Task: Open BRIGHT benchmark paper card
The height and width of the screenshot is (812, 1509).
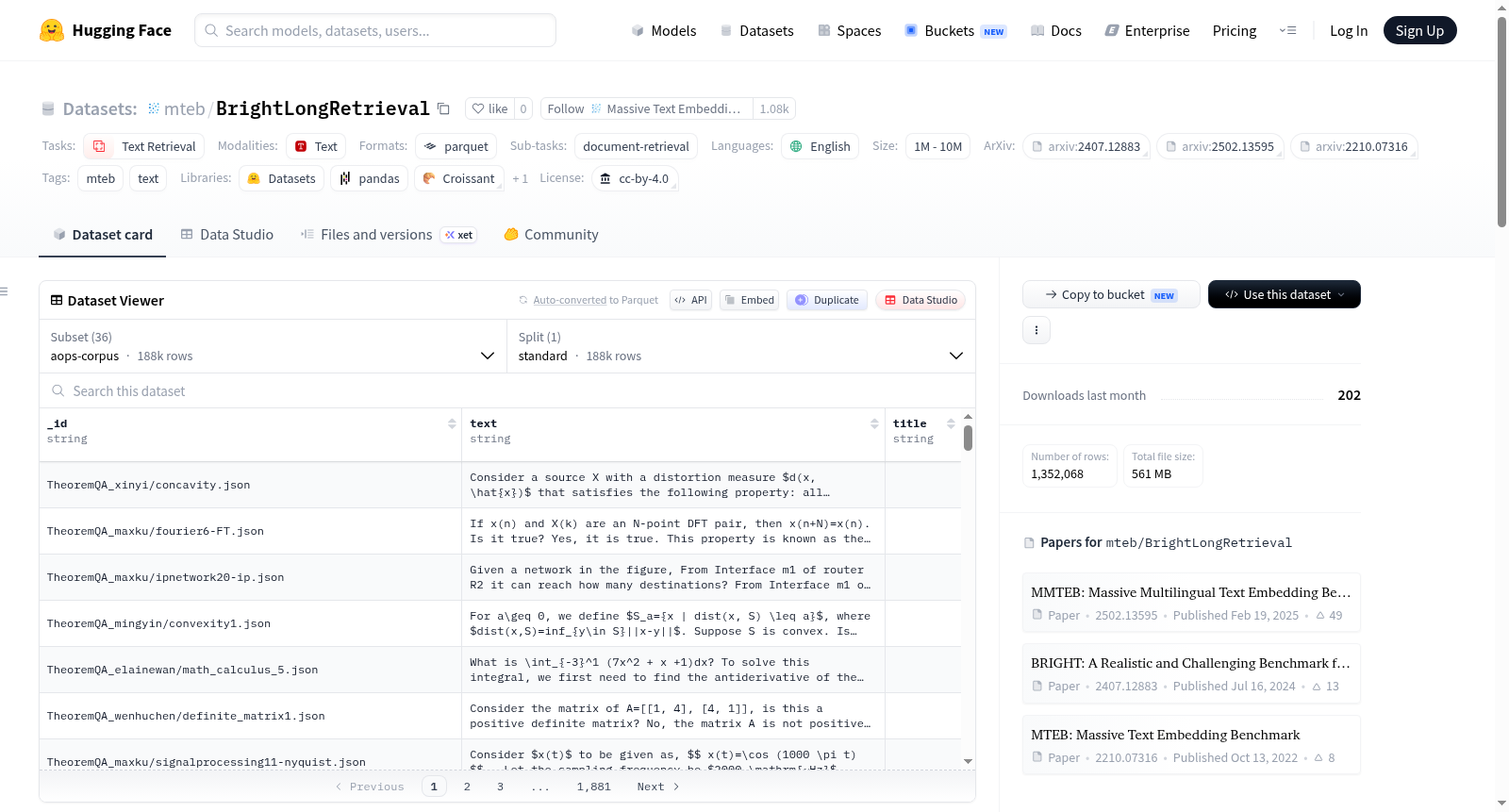Action: click(x=1191, y=673)
